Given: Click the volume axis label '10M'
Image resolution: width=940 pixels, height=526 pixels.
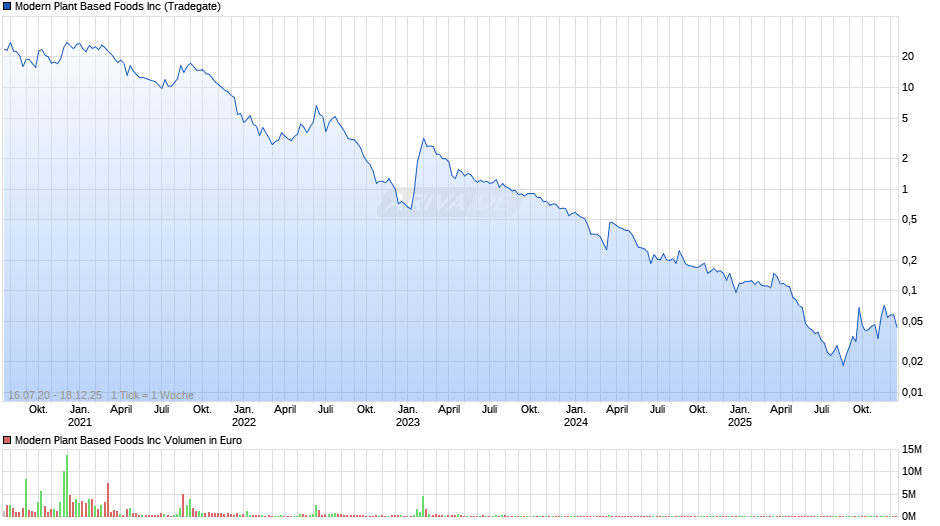Looking at the screenshot, I should point(912,471).
